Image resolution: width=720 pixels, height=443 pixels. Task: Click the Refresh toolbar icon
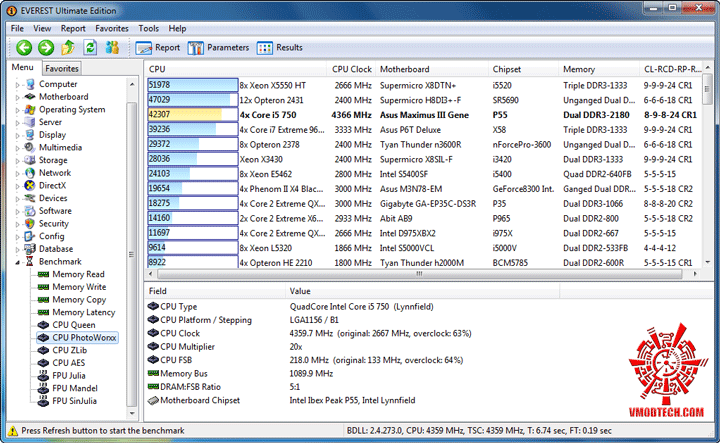click(x=90, y=47)
